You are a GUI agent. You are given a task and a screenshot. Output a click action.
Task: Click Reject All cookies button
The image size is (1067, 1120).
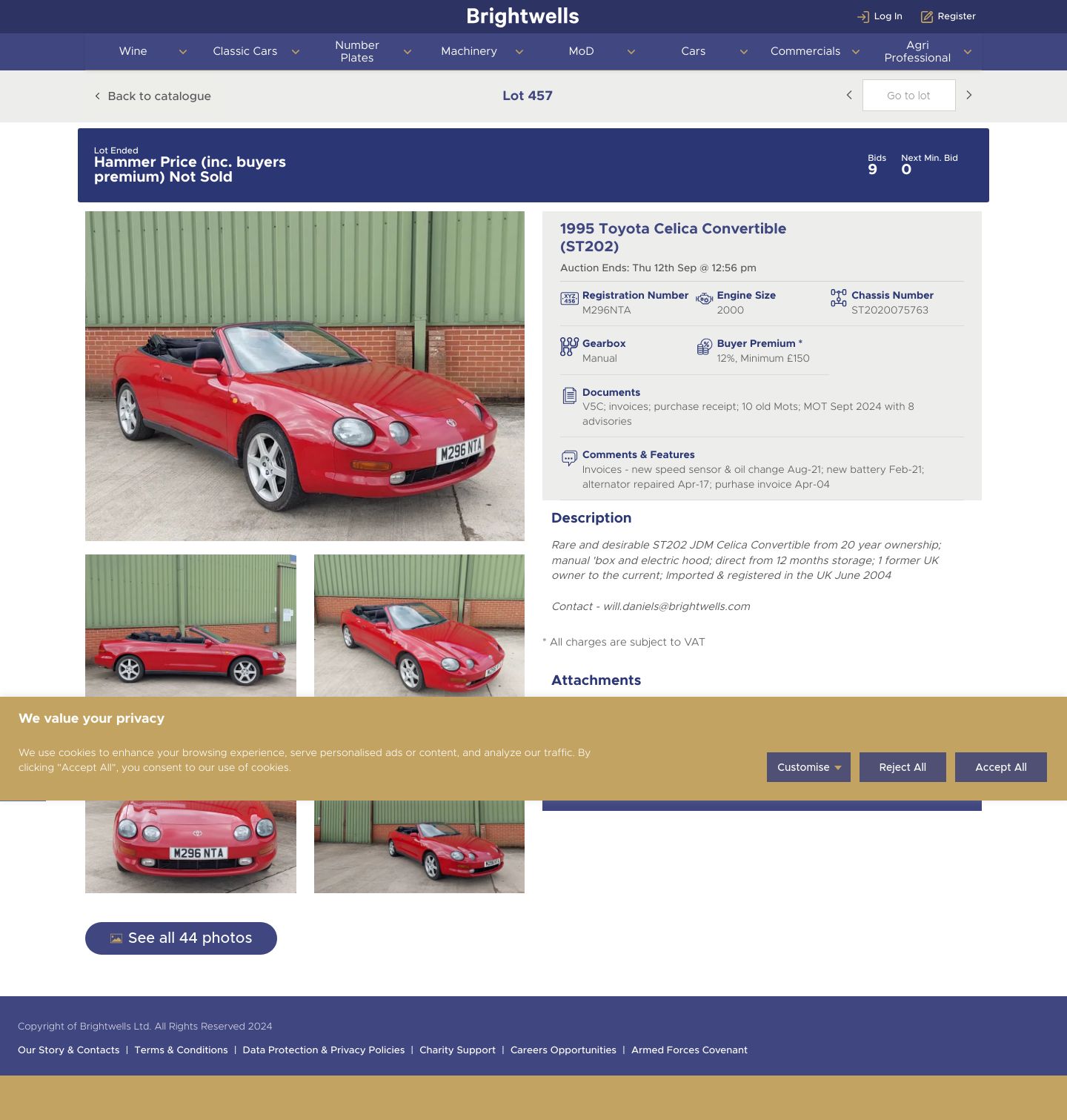coord(903,767)
